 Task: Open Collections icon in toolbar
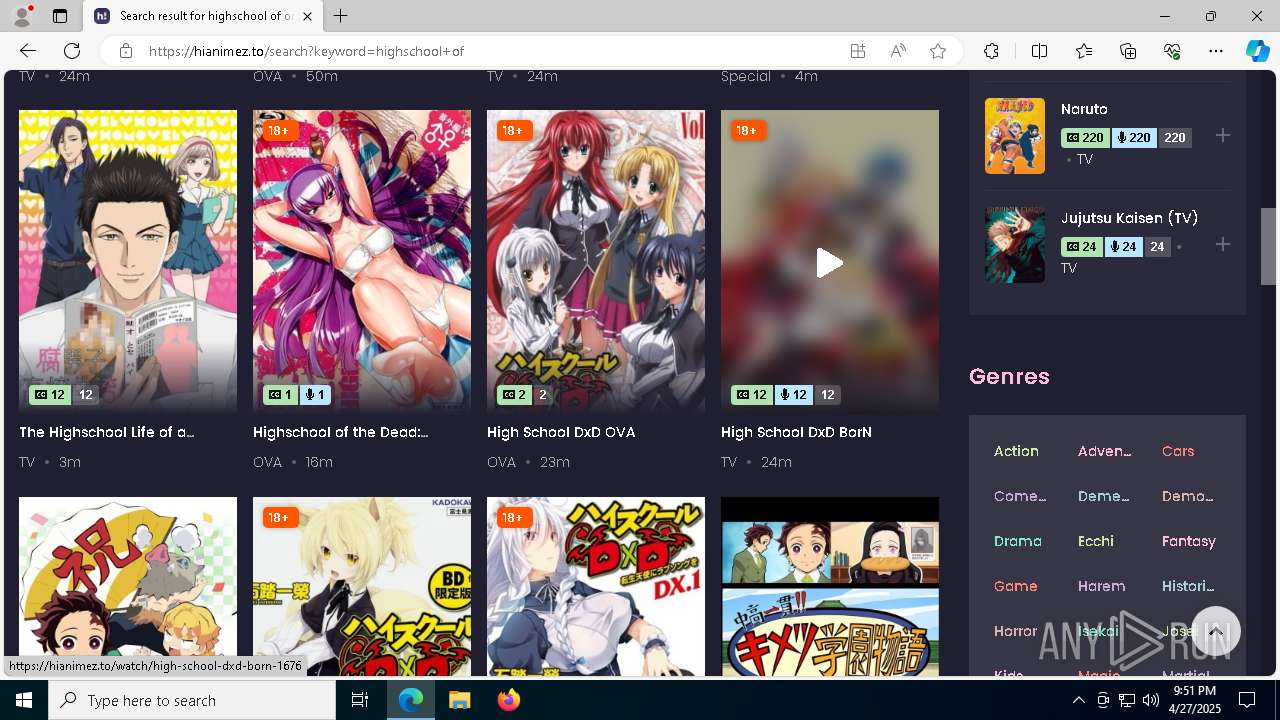pyautogui.click(x=1128, y=51)
